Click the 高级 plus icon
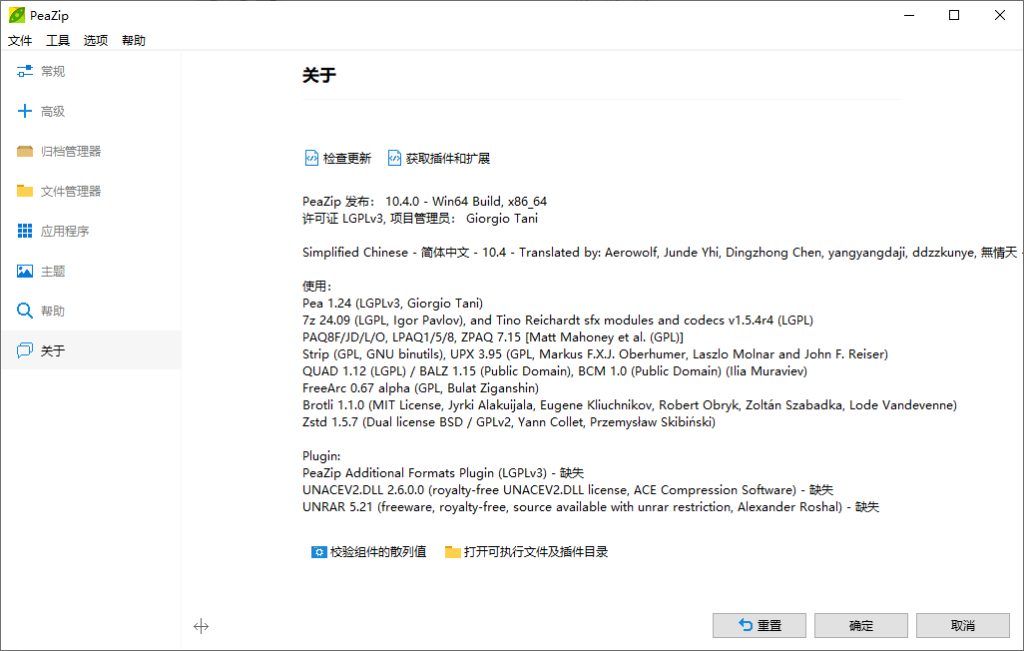This screenshot has width=1024, height=651. tap(25, 111)
